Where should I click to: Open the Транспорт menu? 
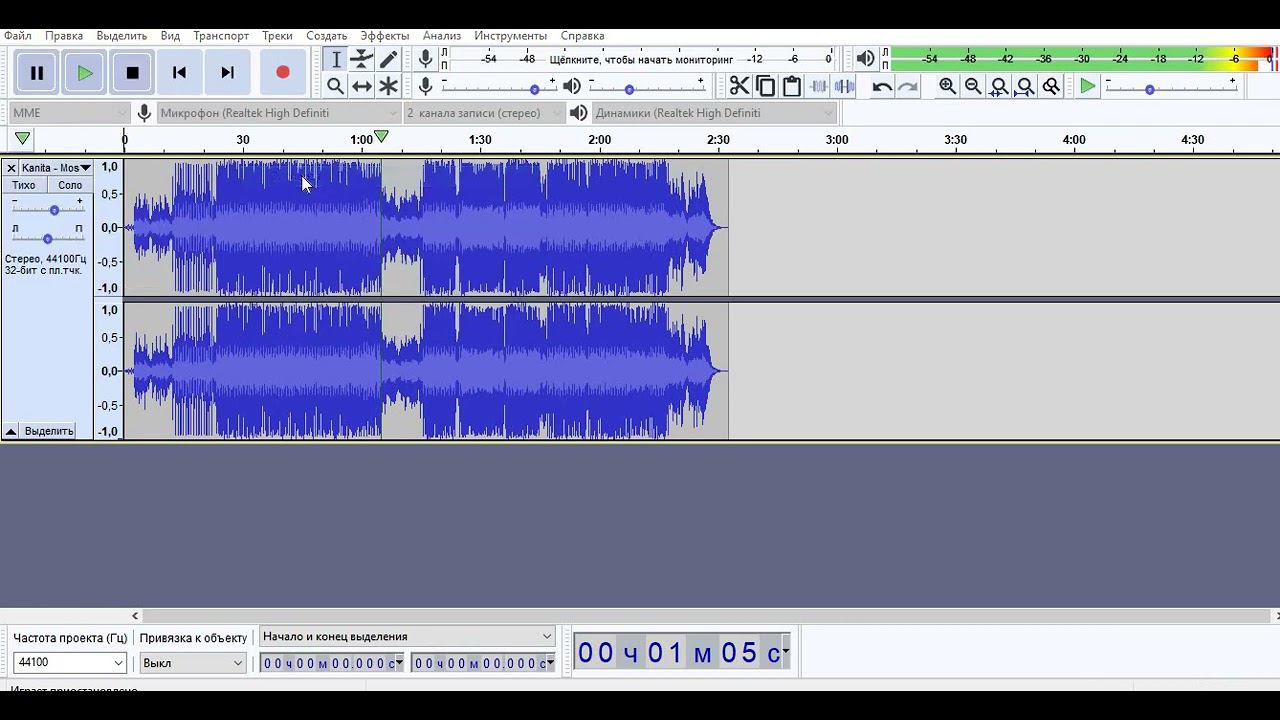point(221,35)
